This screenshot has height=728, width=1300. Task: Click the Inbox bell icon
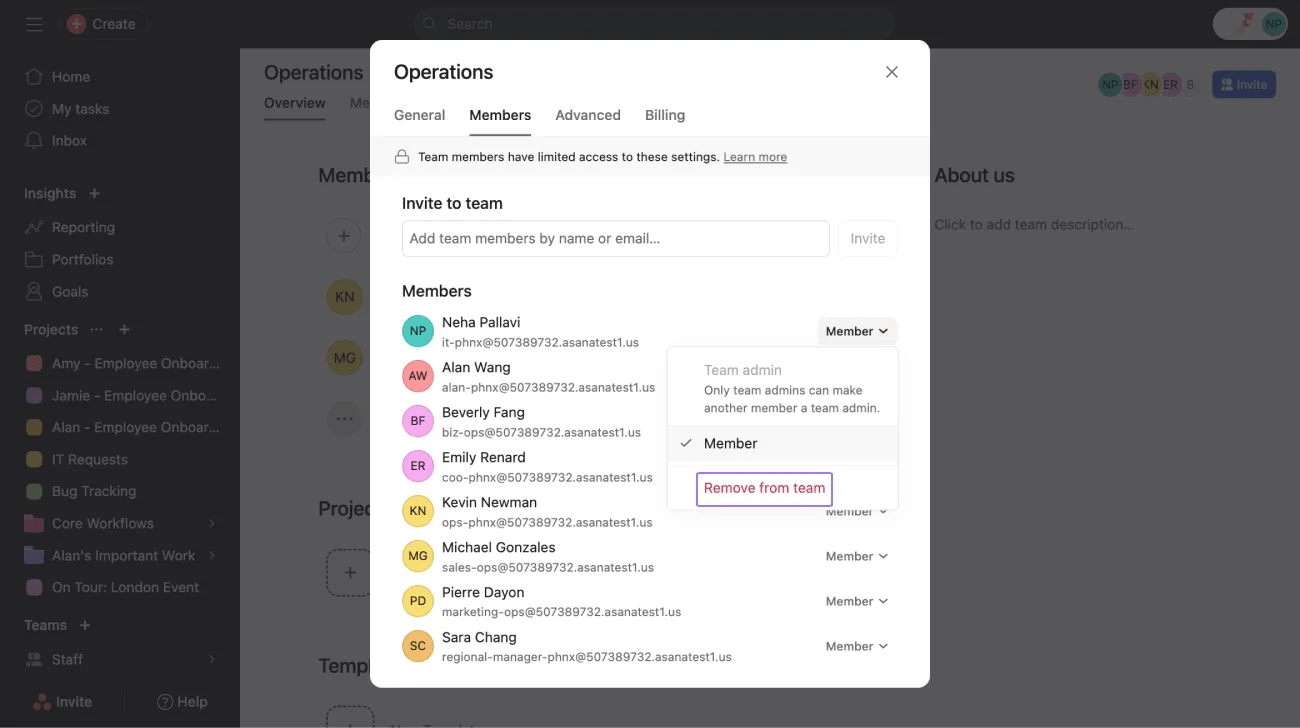point(34,141)
